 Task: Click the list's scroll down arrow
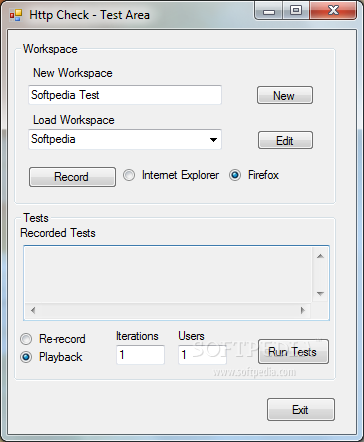[320, 294]
